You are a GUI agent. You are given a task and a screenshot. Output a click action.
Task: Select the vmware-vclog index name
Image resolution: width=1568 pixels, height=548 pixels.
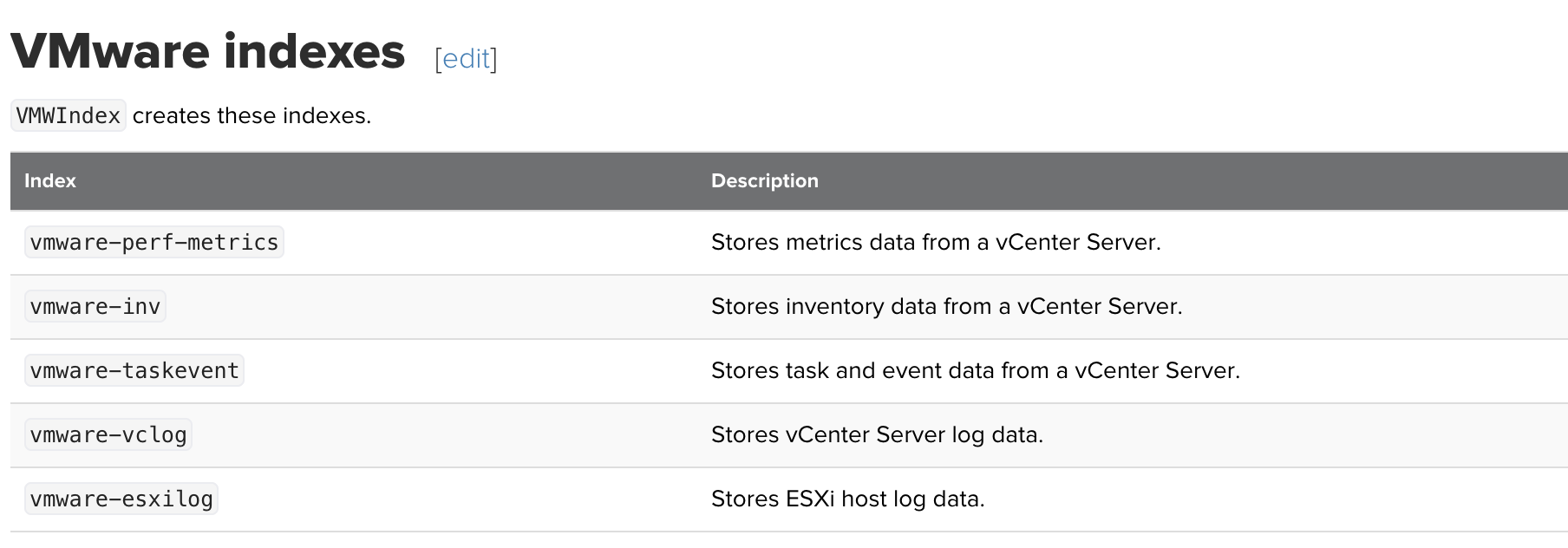point(108,435)
